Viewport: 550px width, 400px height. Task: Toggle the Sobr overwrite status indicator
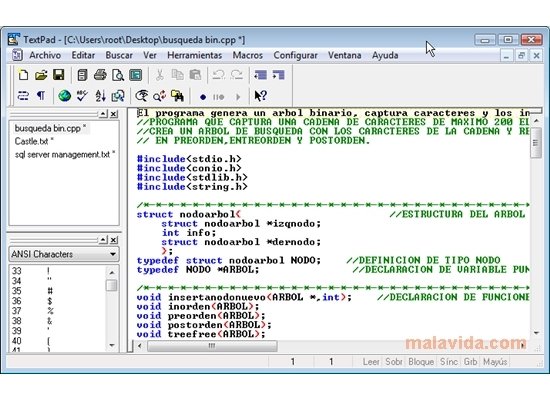(394, 361)
